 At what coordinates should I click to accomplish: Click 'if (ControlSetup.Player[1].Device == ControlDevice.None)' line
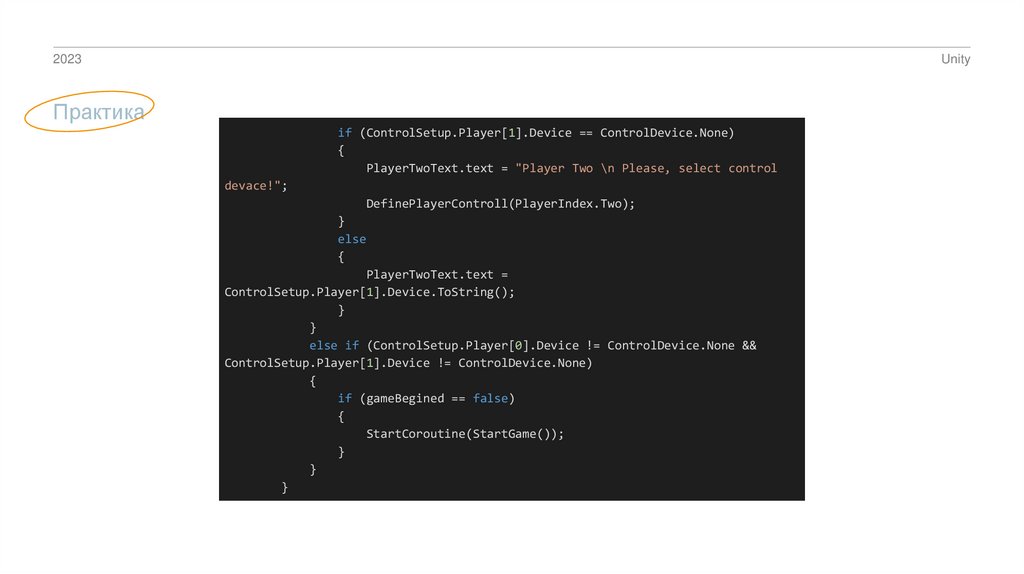click(x=536, y=133)
